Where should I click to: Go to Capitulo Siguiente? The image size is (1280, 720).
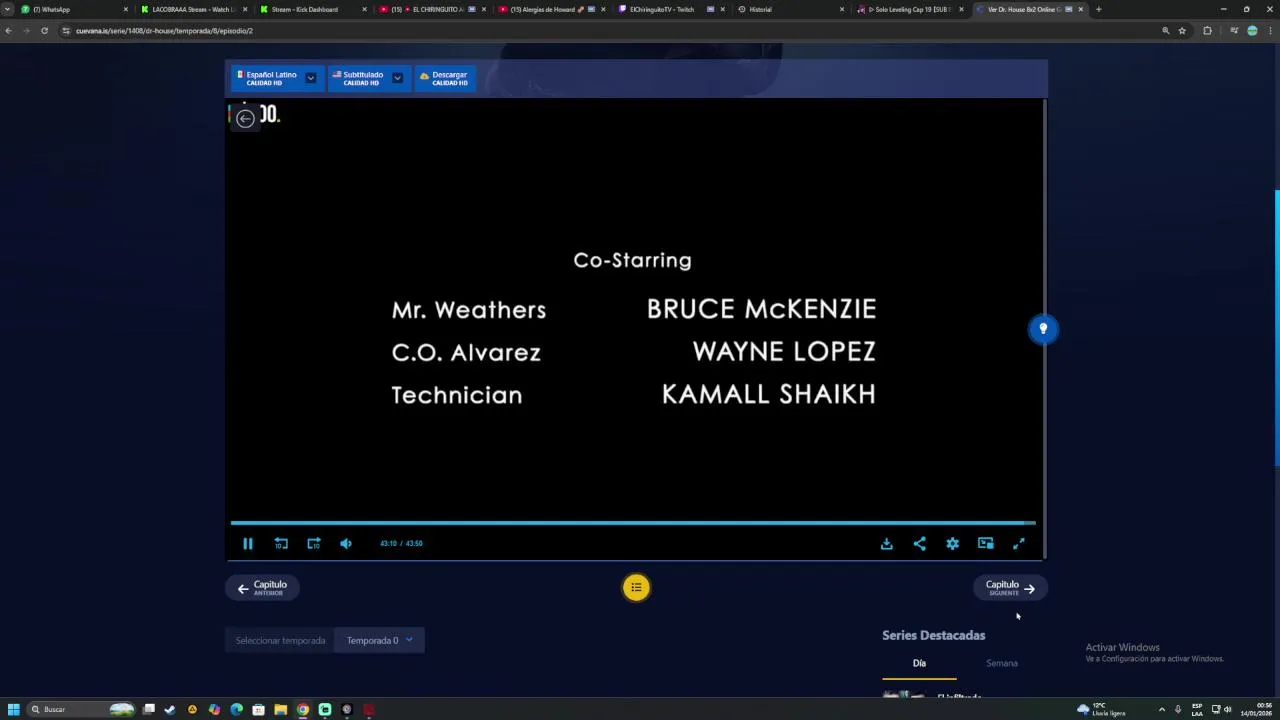coord(1010,588)
